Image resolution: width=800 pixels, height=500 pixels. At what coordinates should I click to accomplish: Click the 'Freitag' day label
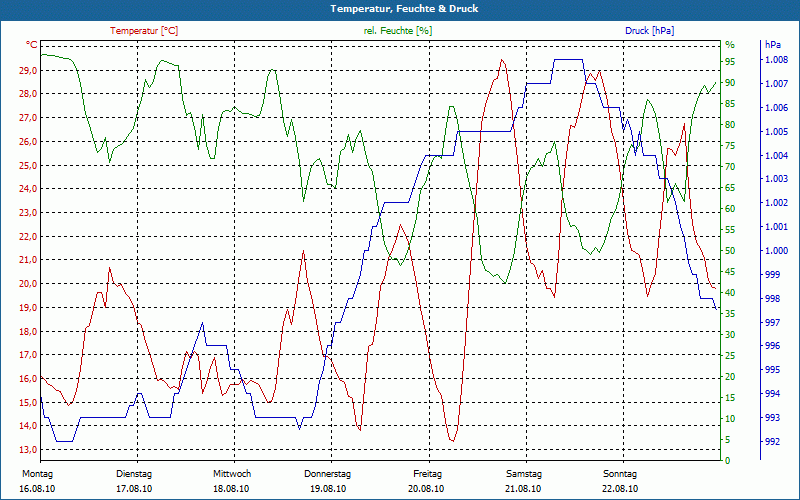point(428,474)
